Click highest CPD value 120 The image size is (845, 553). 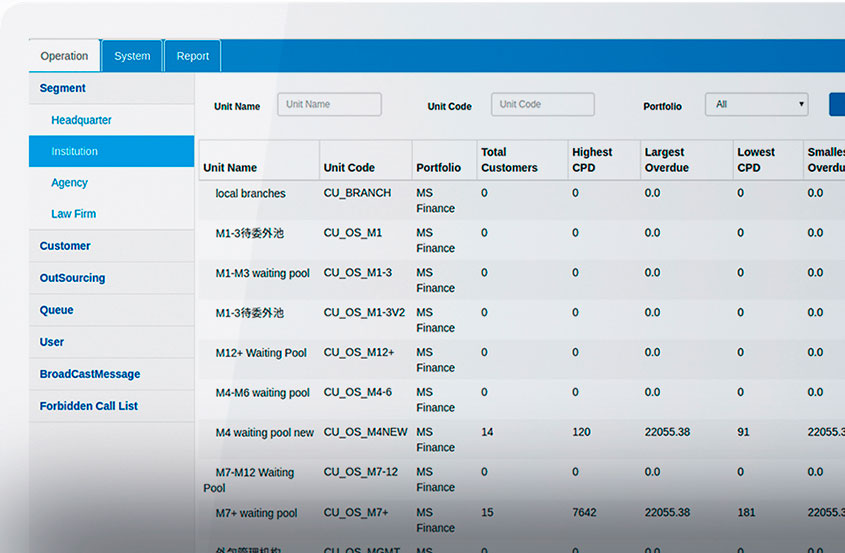[581, 432]
